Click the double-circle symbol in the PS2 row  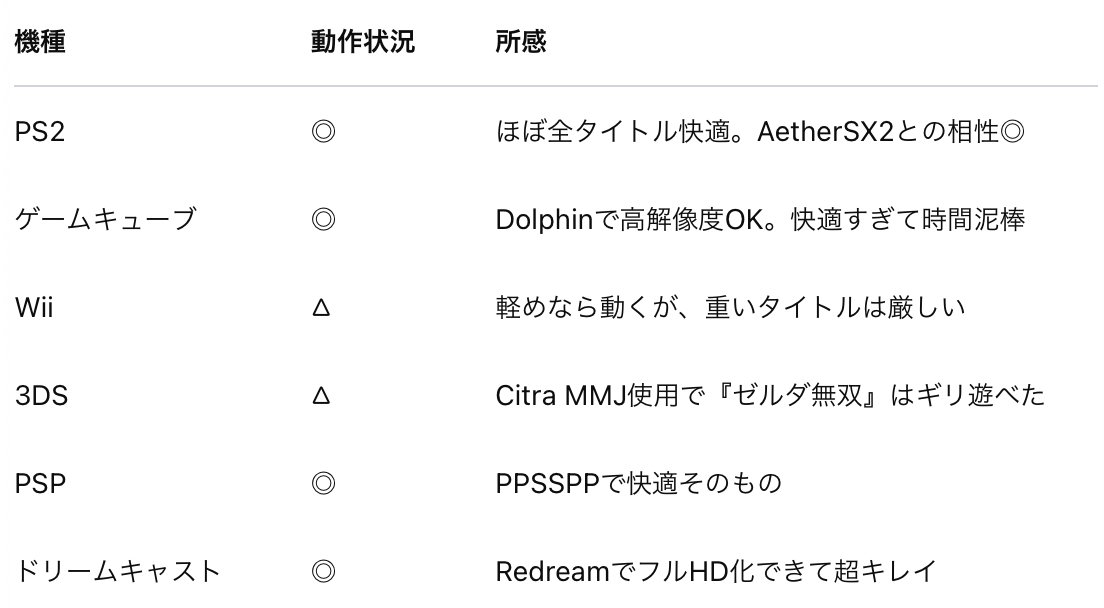[323, 132]
